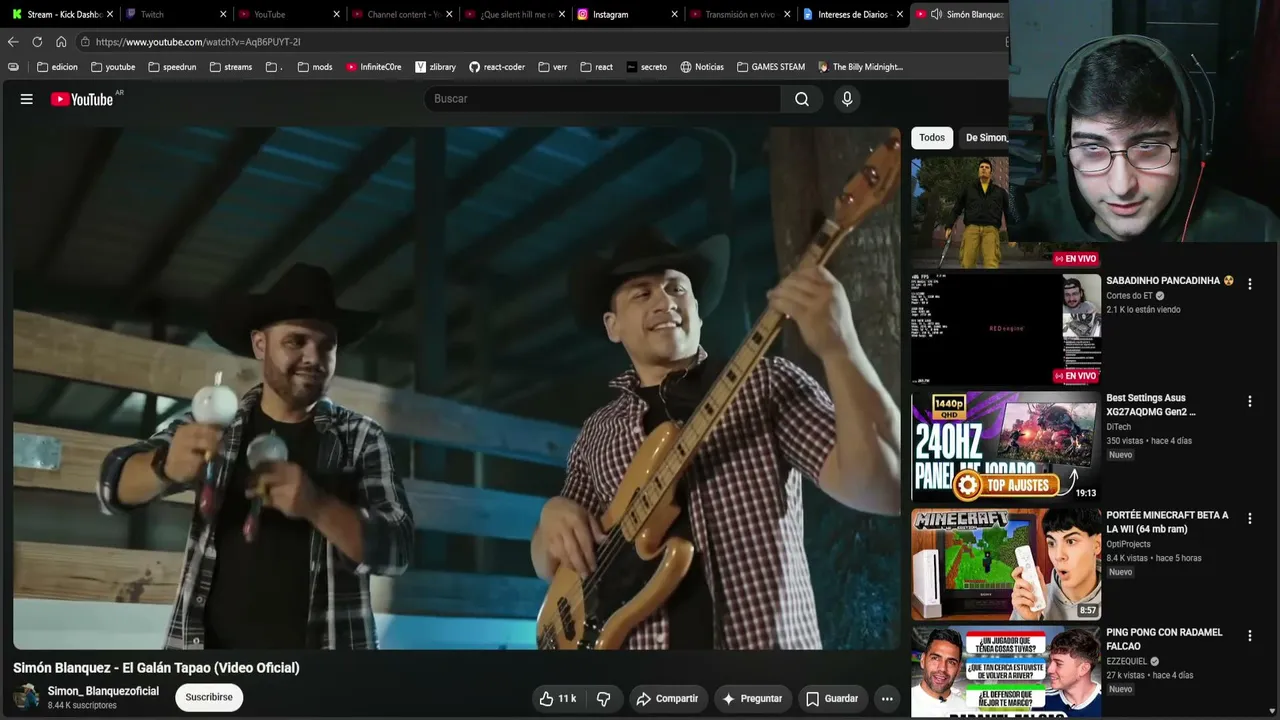Click the browser address bar URL

(x=198, y=42)
